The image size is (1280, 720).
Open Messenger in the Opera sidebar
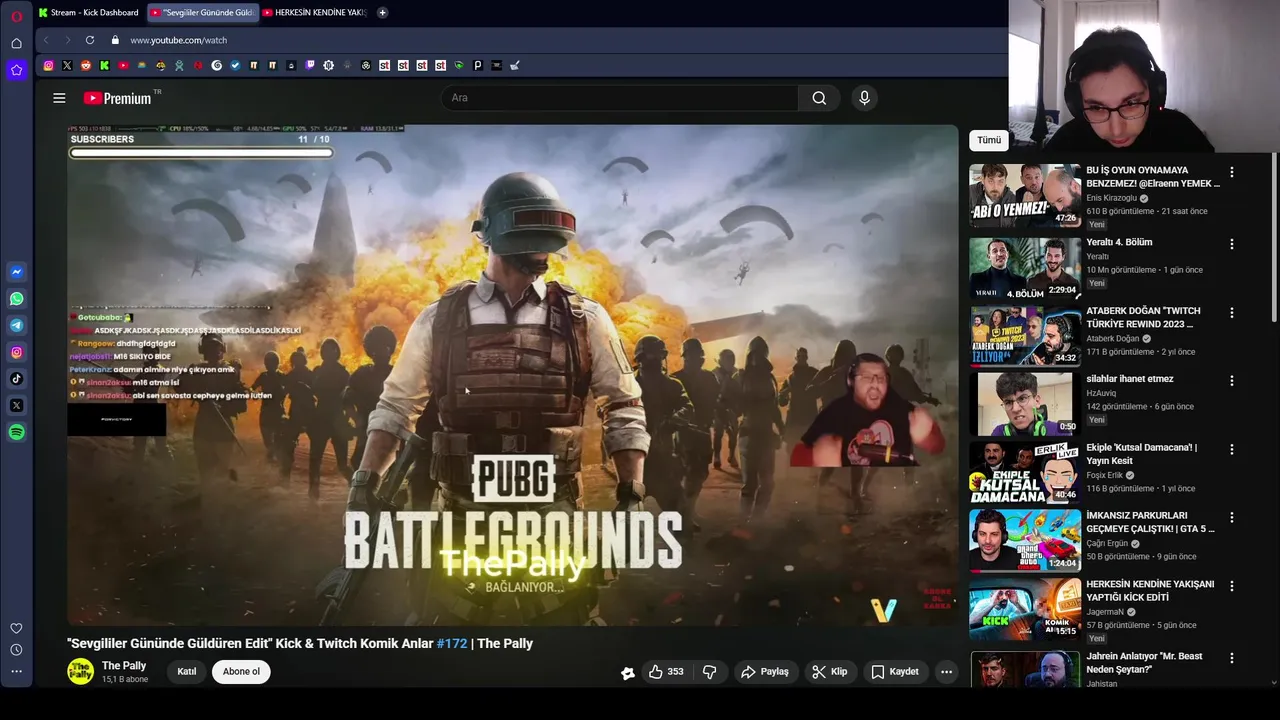pyautogui.click(x=16, y=272)
